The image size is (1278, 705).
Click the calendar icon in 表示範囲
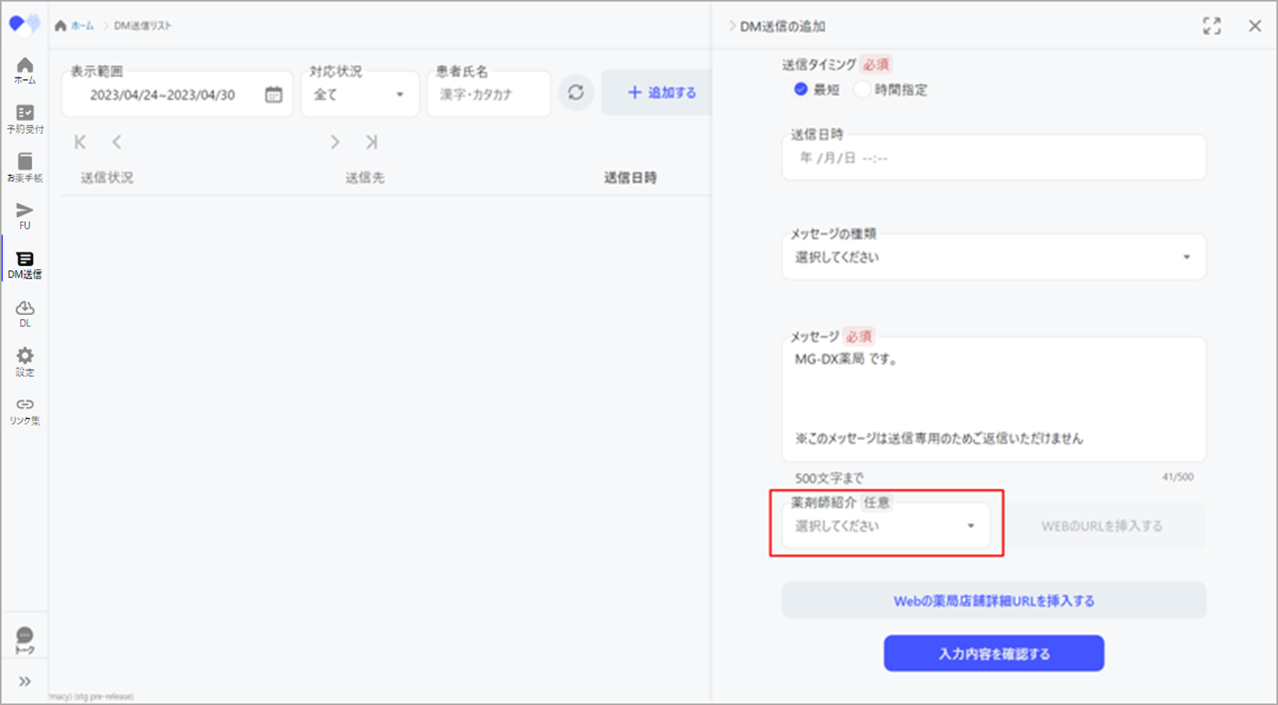point(273,95)
